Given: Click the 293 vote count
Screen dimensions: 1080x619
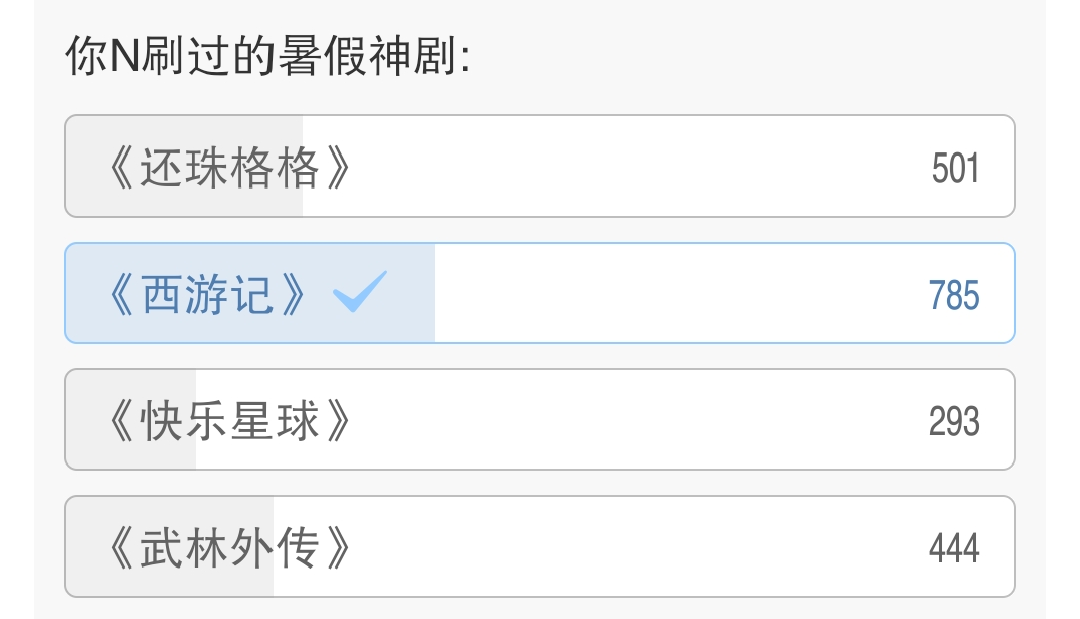Looking at the screenshot, I should click(x=953, y=422).
